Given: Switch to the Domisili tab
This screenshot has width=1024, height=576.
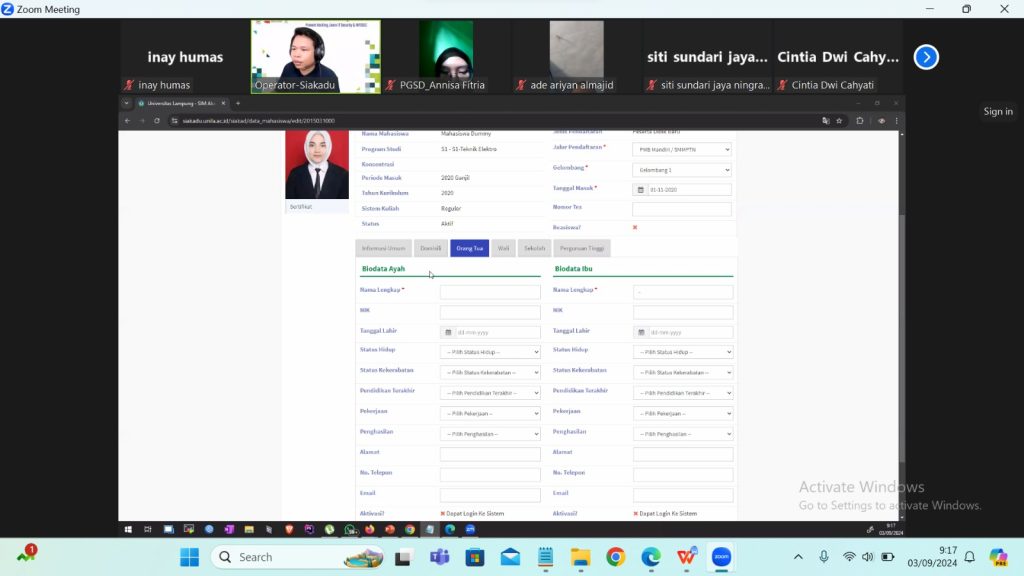Looking at the screenshot, I should [430, 248].
